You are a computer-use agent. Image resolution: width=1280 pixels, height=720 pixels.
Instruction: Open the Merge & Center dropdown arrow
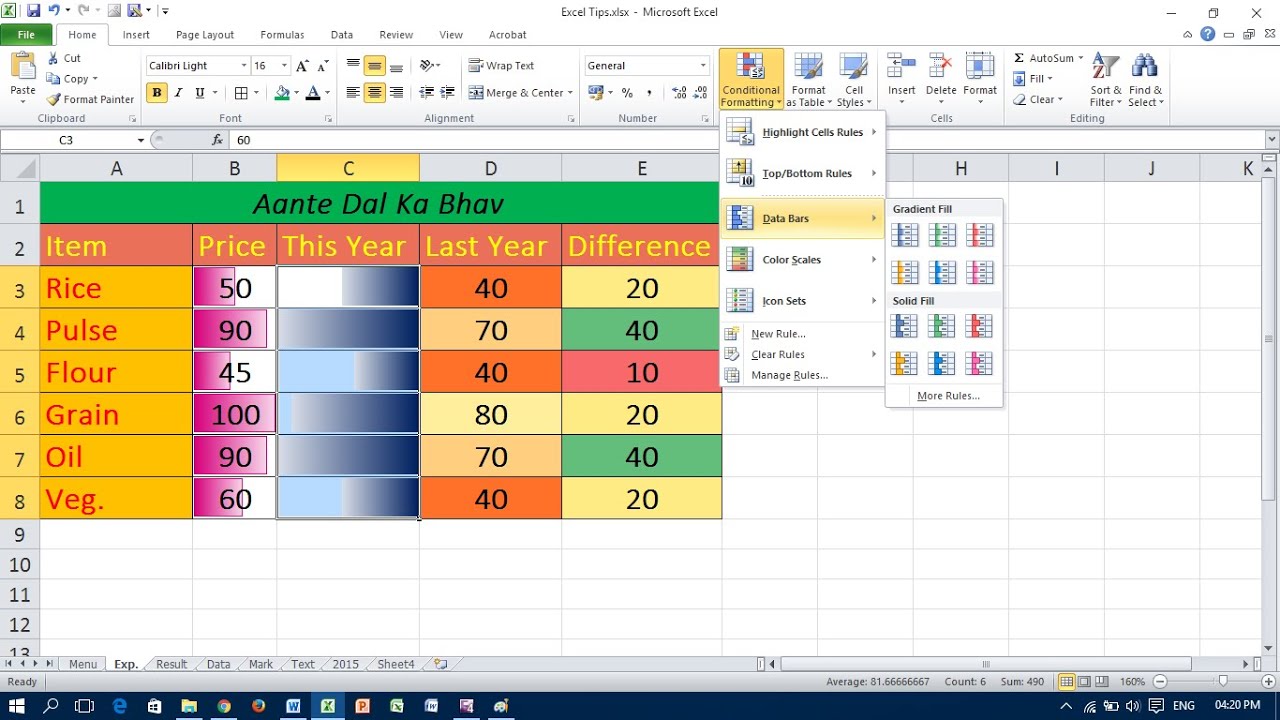tap(570, 93)
